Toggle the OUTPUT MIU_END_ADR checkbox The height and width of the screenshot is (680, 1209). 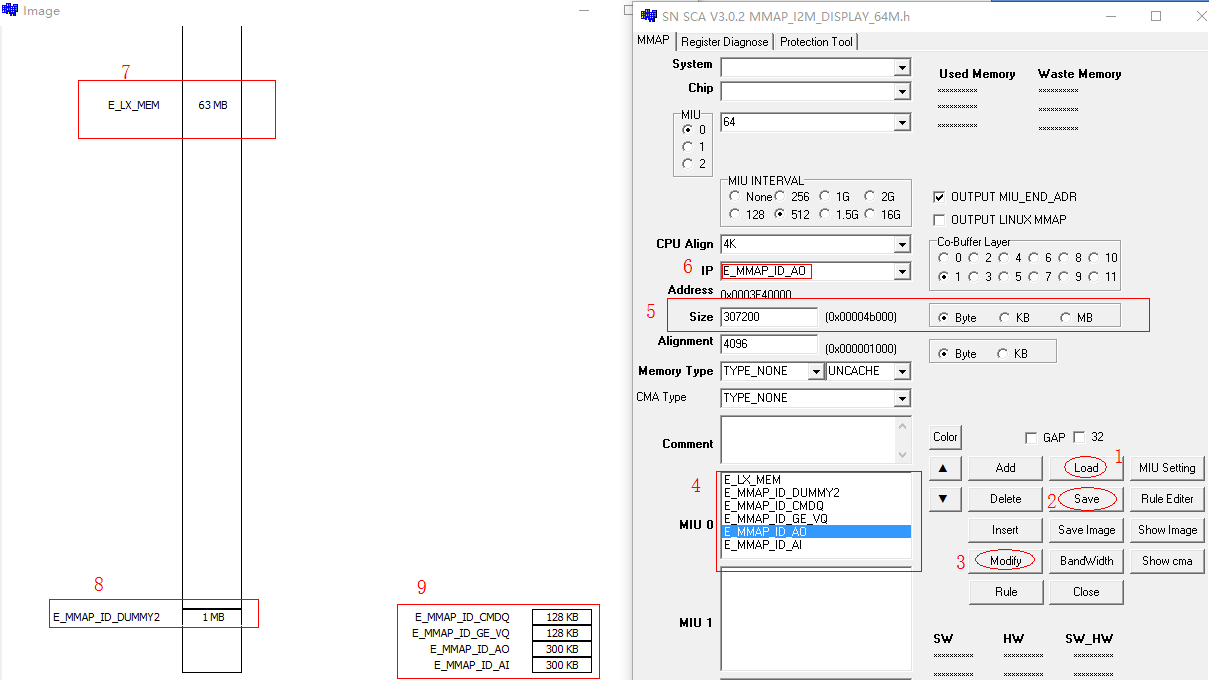[x=939, y=197]
